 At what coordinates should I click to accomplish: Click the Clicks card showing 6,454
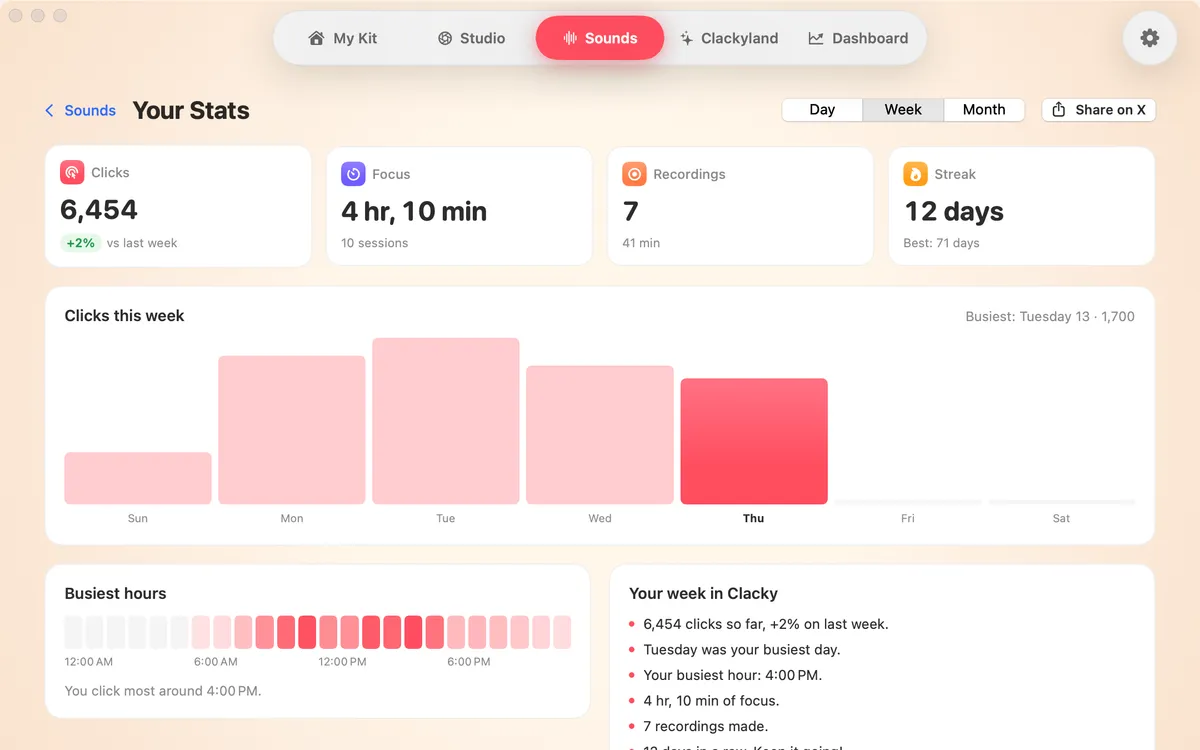[178, 206]
